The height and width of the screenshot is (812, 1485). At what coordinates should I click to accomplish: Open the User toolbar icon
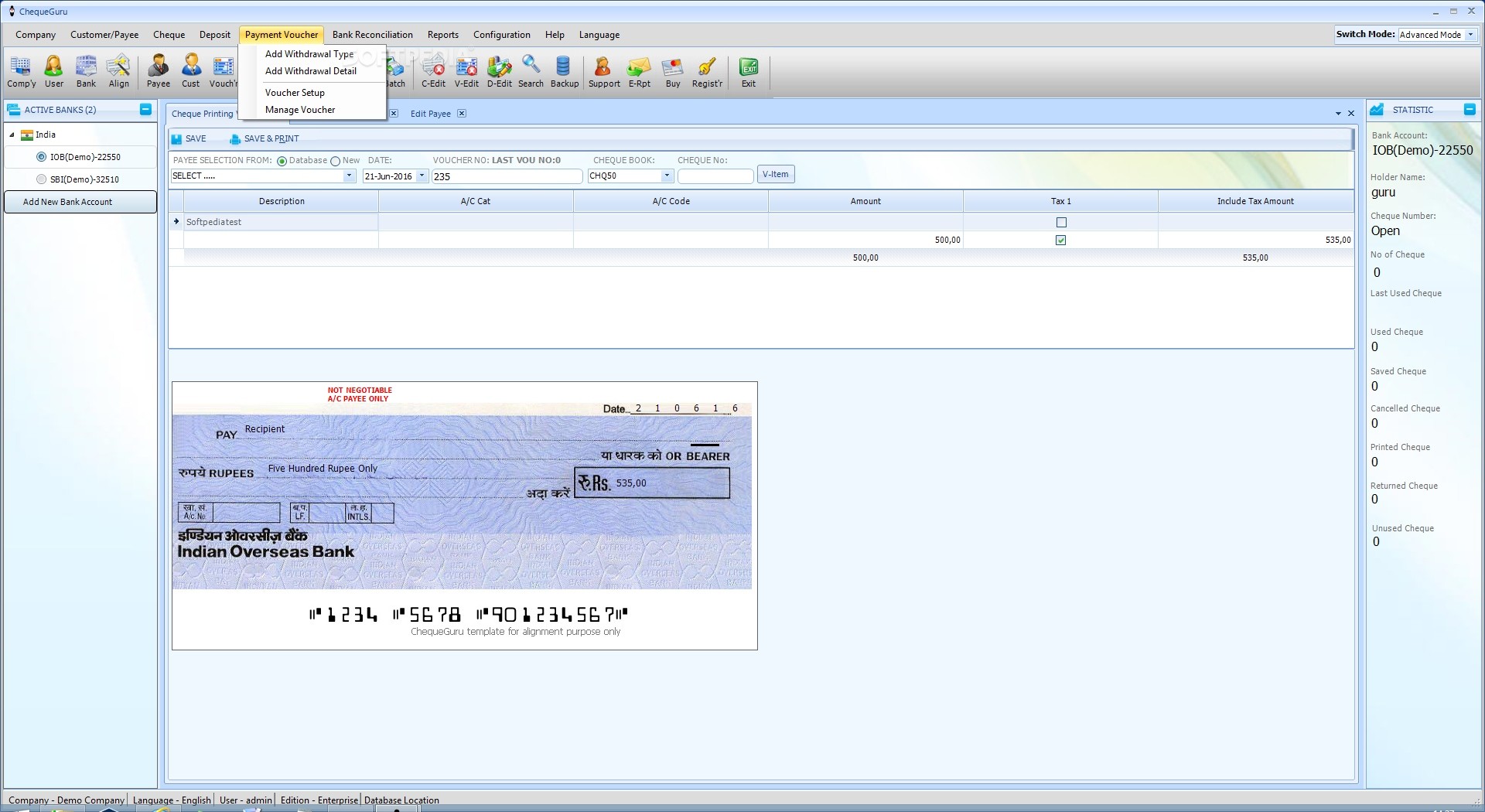point(53,72)
